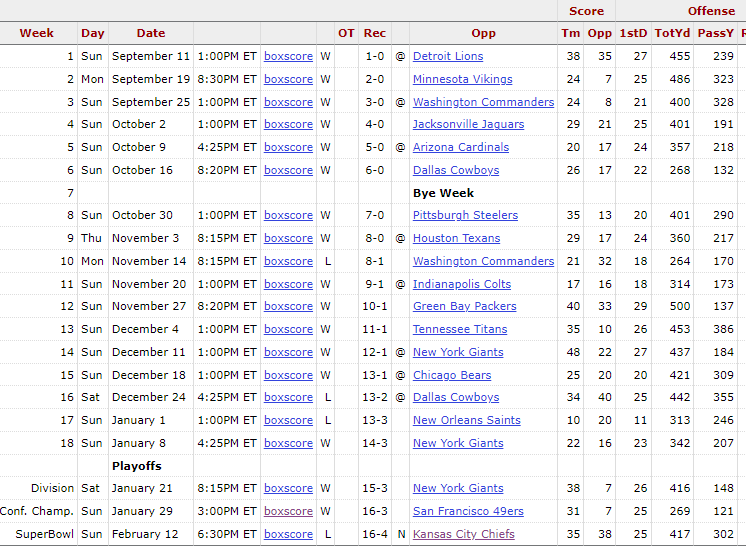Click Washington Commanders link in week 3
The image size is (746, 555).
click(483, 102)
